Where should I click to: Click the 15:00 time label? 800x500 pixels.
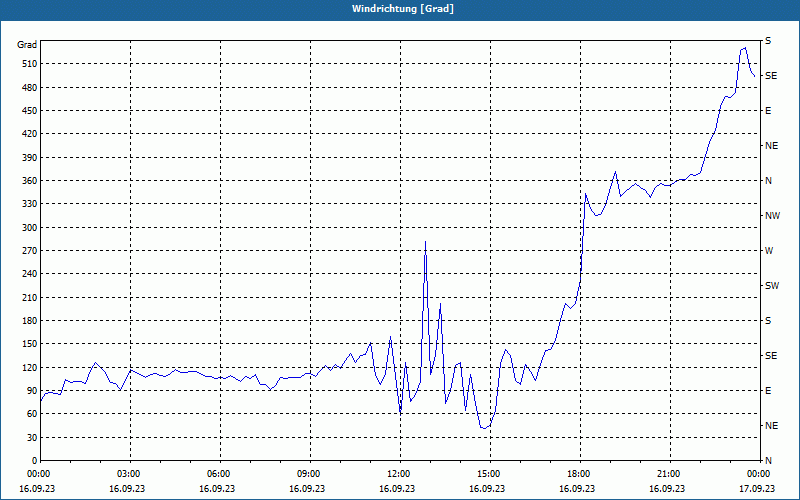click(x=490, y=473)
